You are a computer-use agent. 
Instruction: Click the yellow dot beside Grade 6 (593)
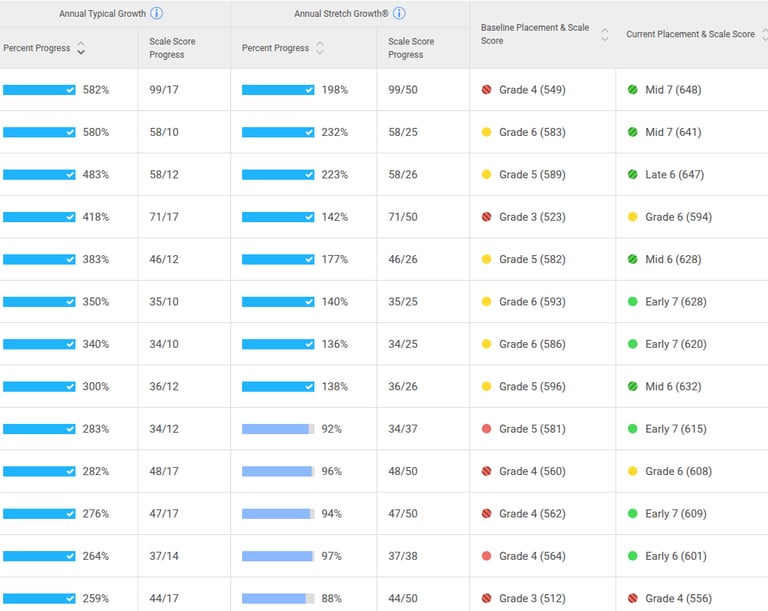[x=486, y=301]
